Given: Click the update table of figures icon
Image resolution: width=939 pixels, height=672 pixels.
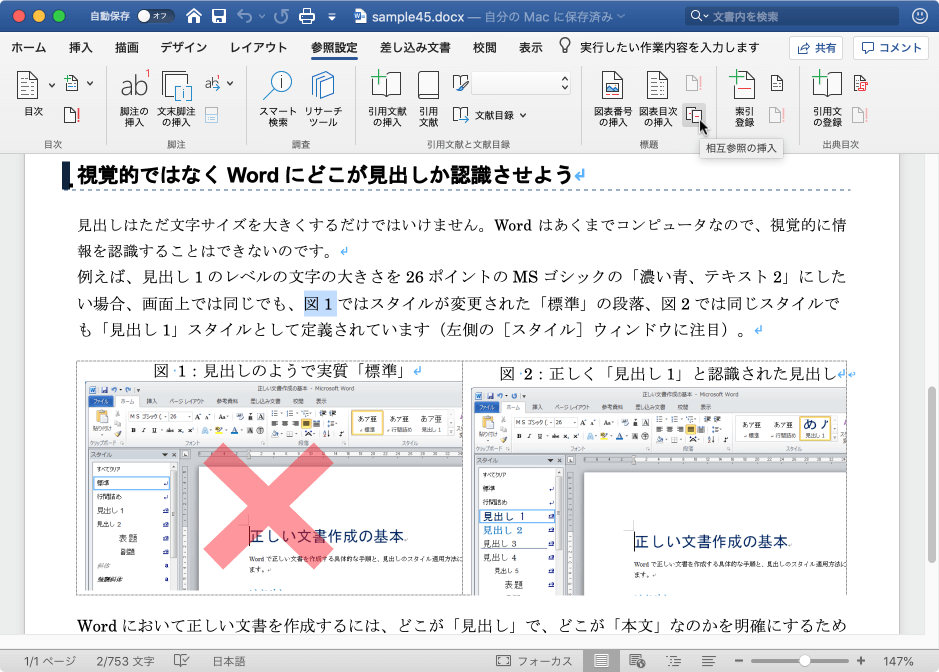Looking at the screenshot, I should click(x=693, y=83).
